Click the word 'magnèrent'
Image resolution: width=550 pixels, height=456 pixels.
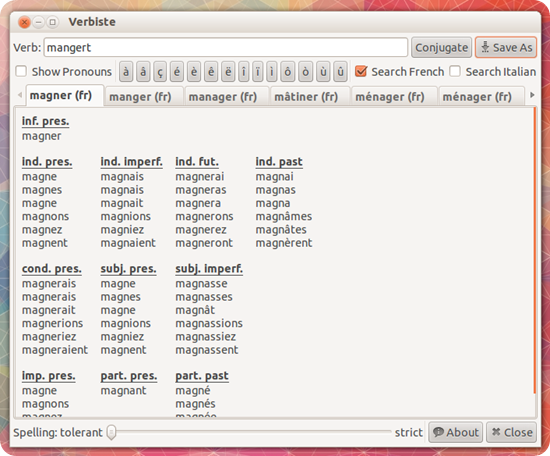tap(284, 243)
